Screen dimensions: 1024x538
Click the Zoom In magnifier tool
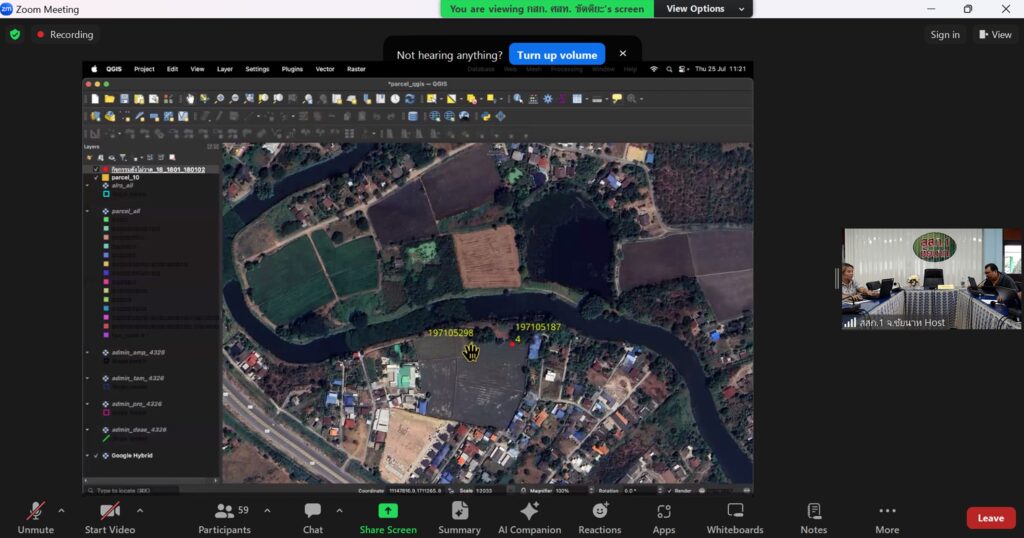click(x=219, y=99)
